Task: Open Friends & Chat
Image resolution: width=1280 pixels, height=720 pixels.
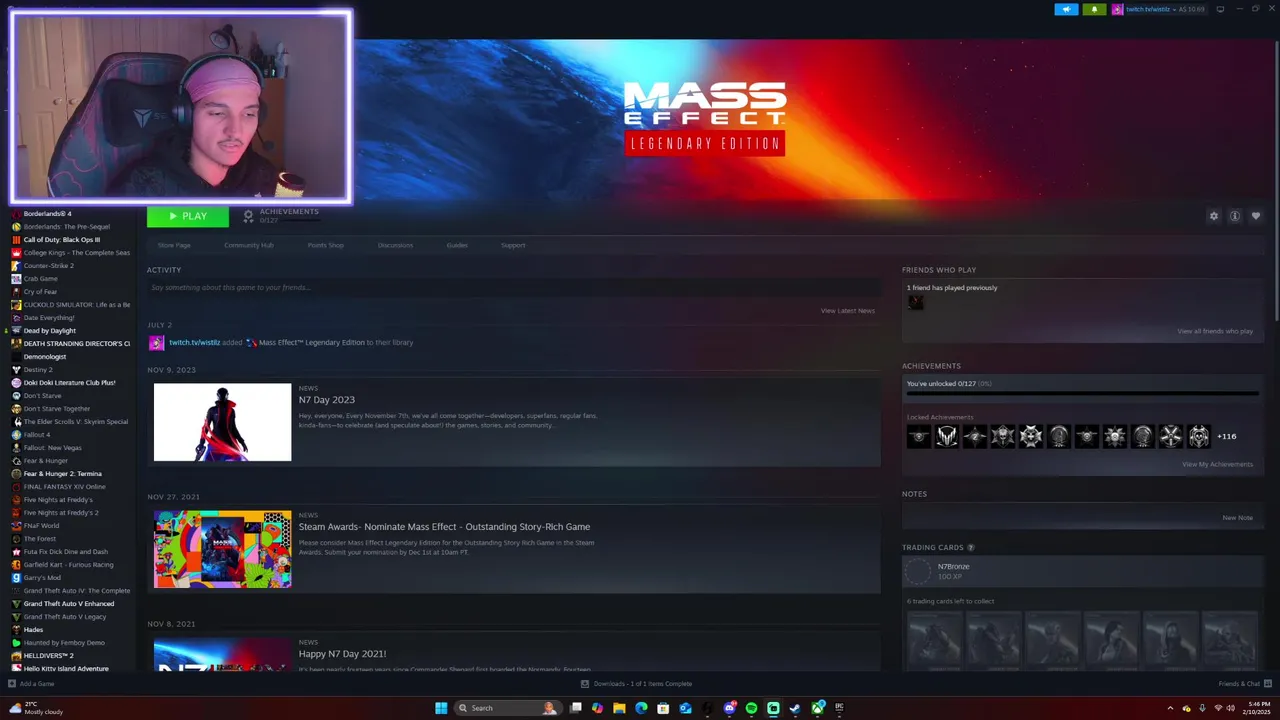Action: tap(1244, 684)
